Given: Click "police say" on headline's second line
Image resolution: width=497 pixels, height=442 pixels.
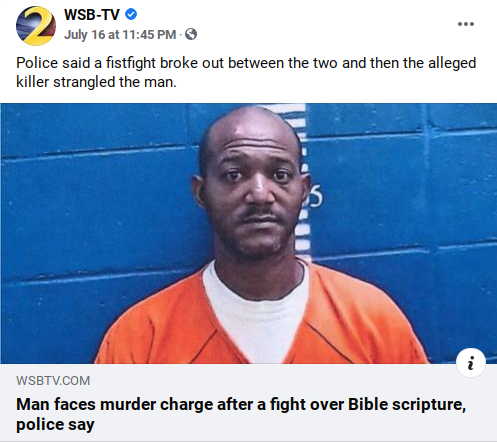Looking at the screenshot, I should point(55,425).
